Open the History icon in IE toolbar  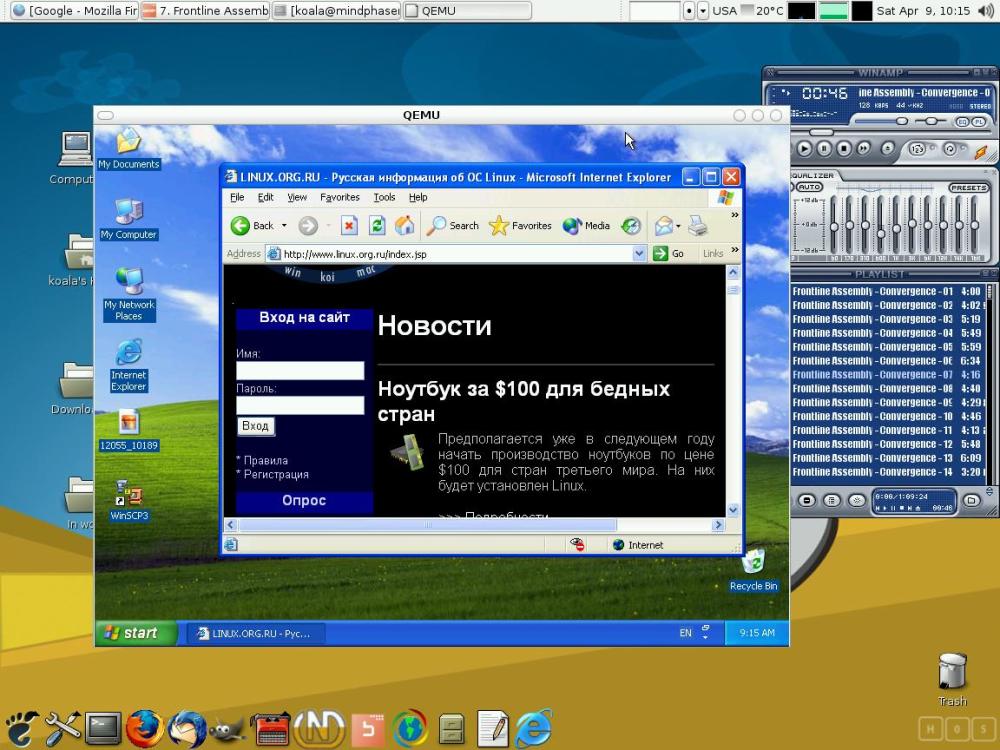click(x=631, y=226)
